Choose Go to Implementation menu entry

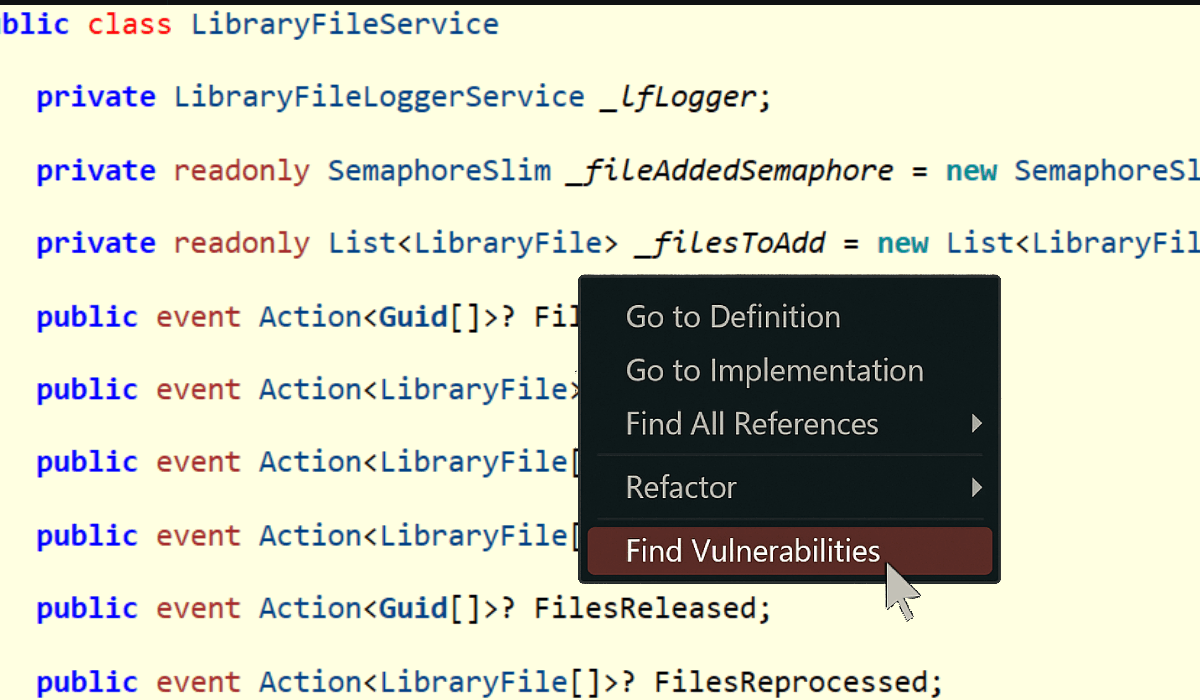(x=774, y=371)
